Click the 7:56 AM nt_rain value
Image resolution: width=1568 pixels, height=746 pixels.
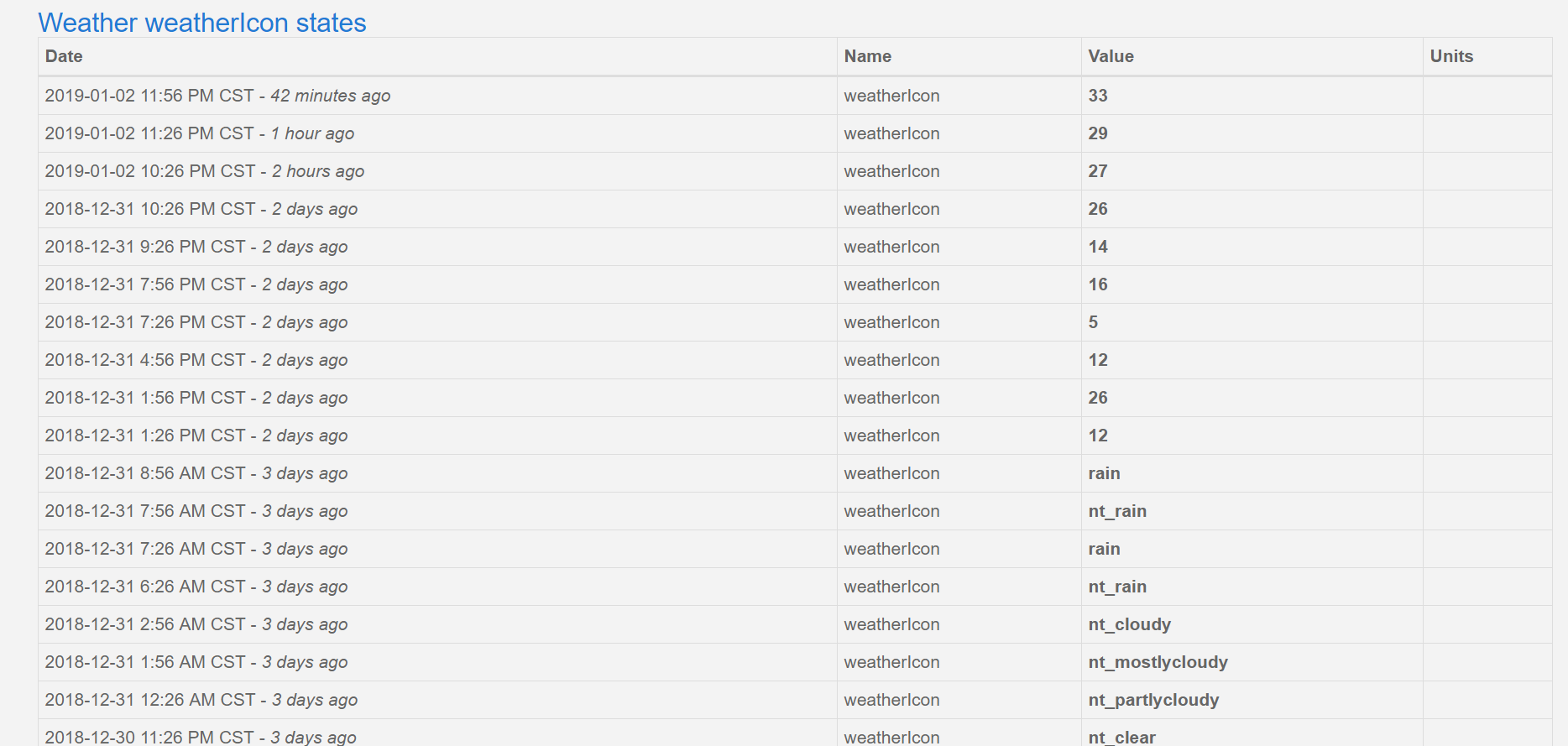[1117, 511]
